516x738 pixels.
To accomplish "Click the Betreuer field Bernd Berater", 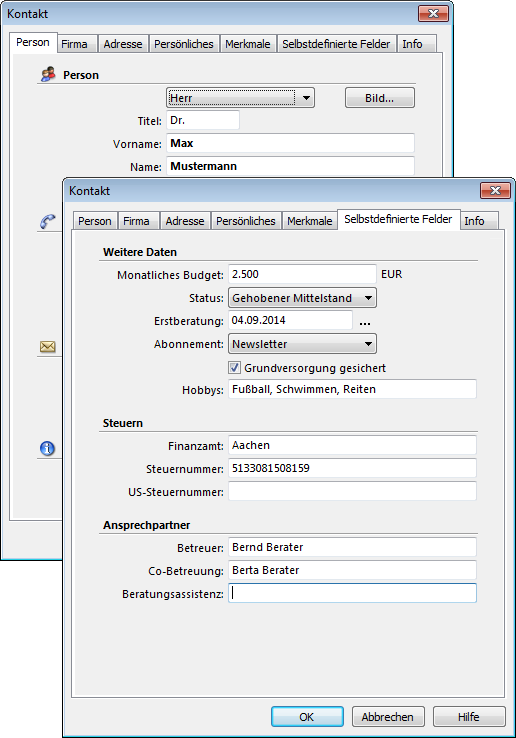I will click(x=352, y=547).
